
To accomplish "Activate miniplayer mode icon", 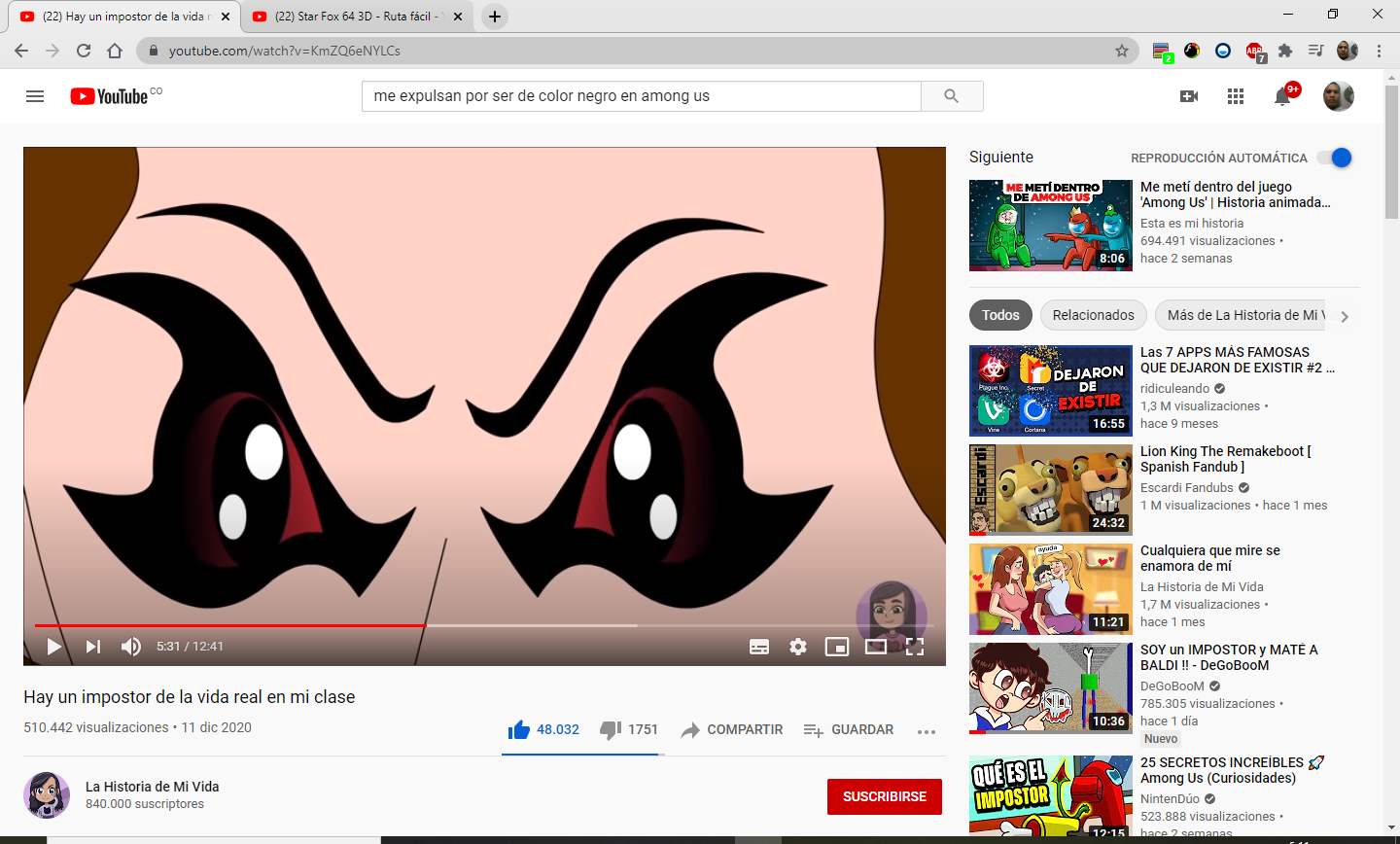I will [x=837, y=647].
